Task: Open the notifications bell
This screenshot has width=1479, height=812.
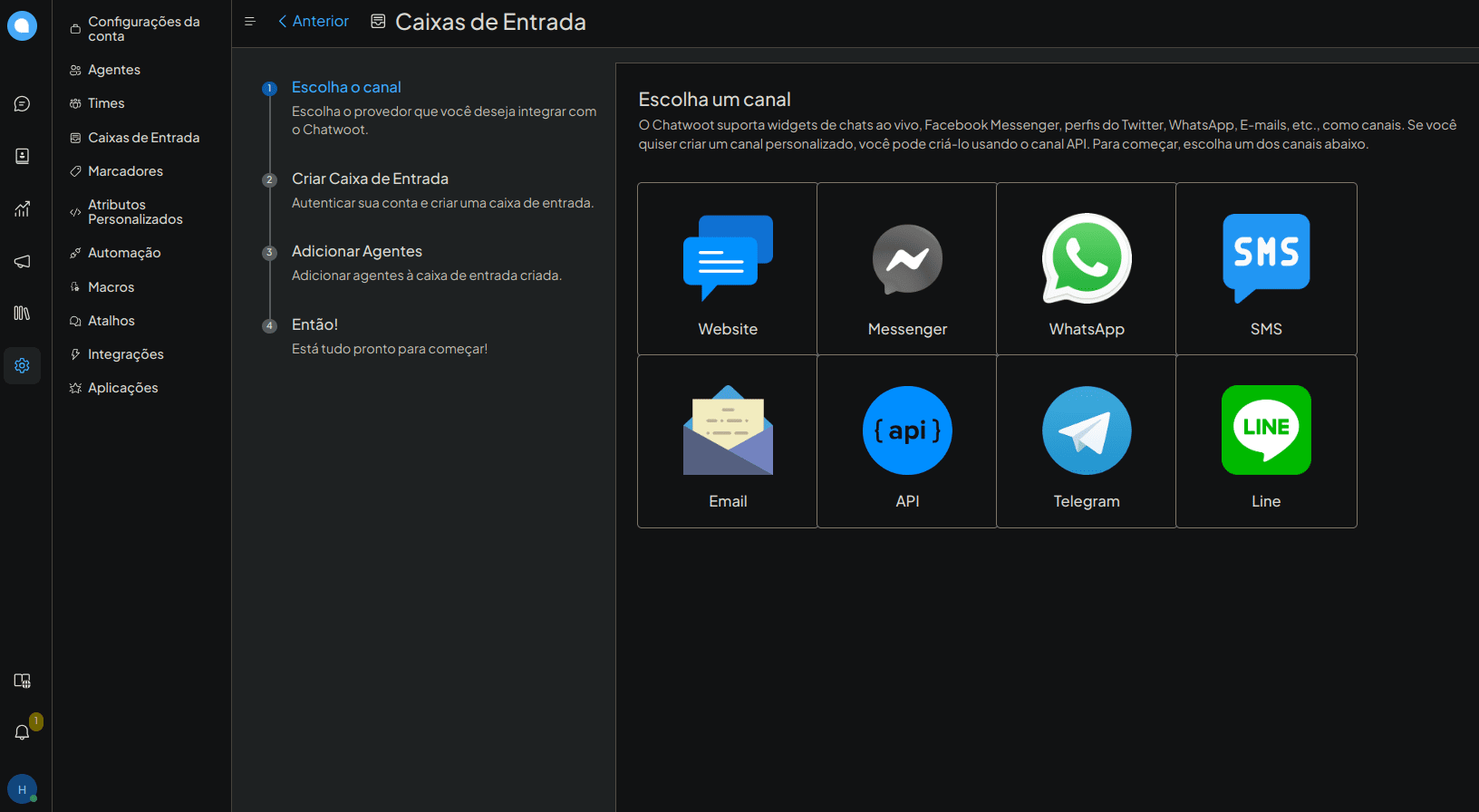Action: click(23, 732)
